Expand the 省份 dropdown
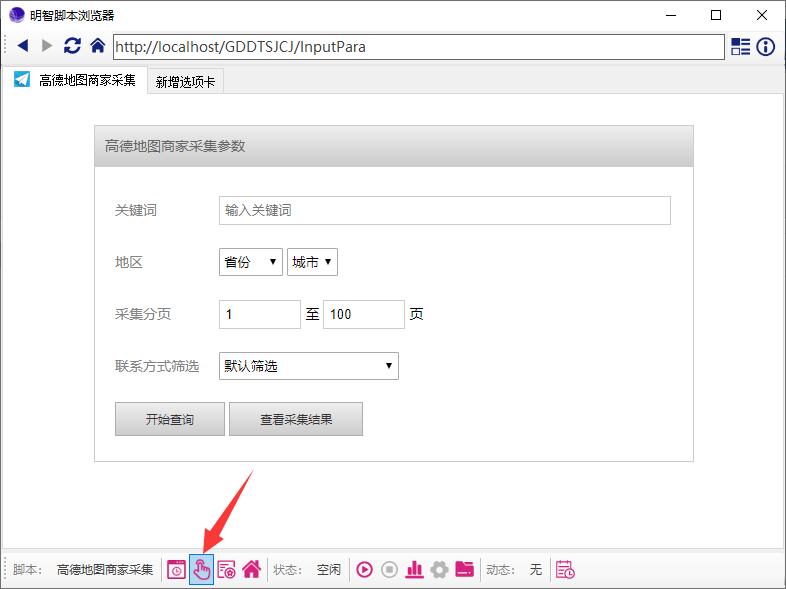The image size is (786, 589). click(251, 262)
